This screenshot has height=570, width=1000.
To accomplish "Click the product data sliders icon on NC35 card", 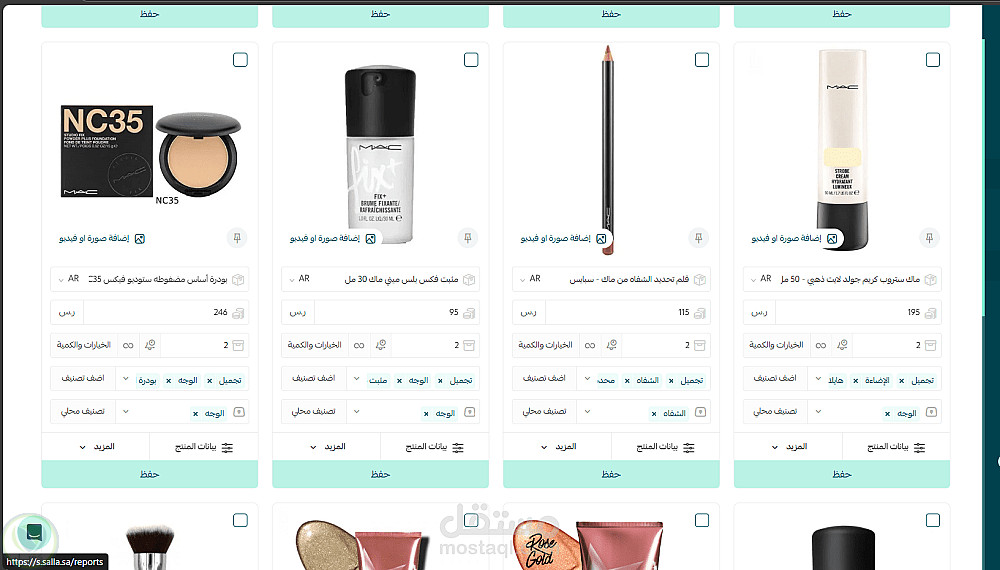I will 227,447.
